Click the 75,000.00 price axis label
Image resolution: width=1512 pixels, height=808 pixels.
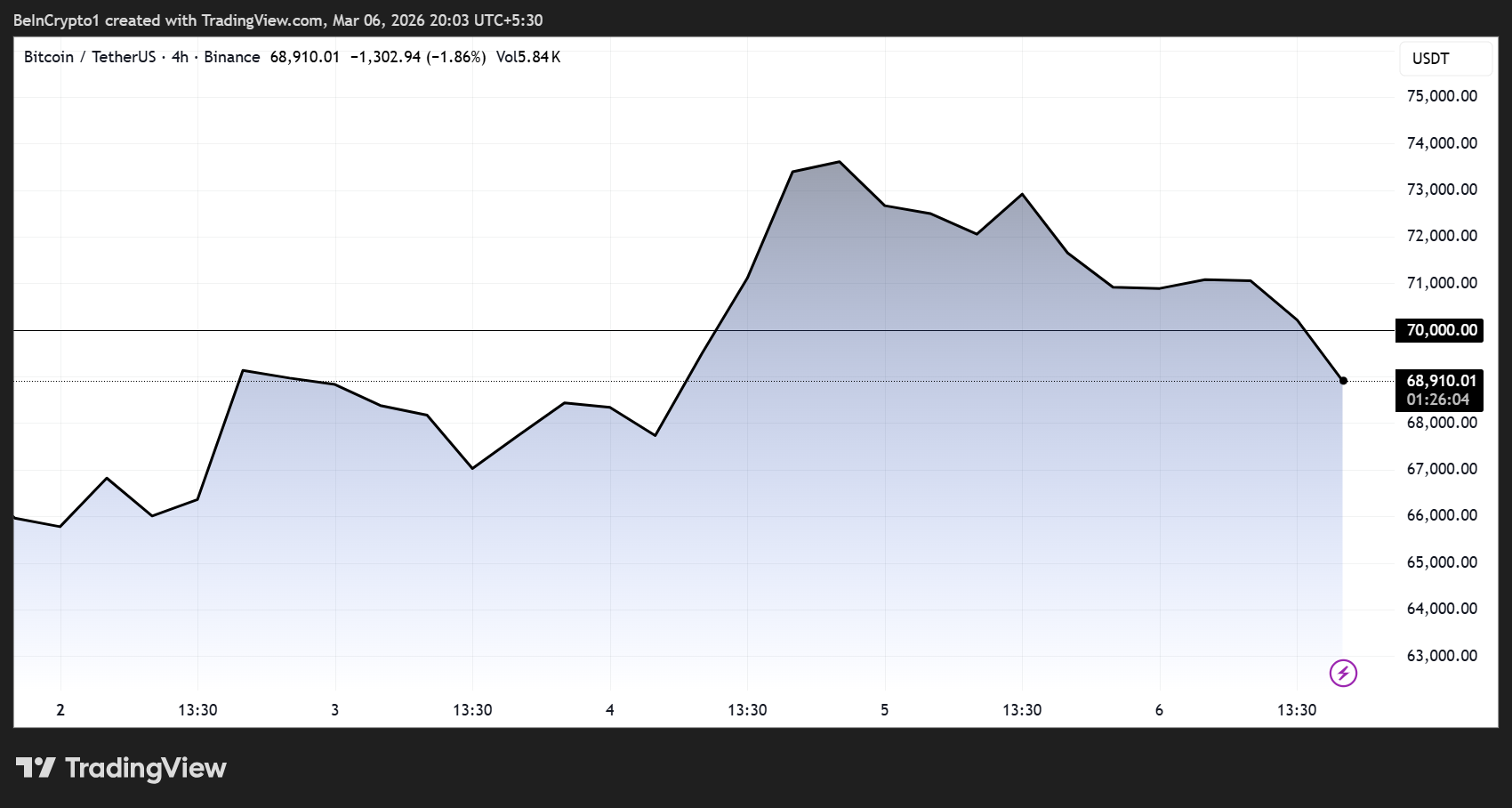(1442, 96)
